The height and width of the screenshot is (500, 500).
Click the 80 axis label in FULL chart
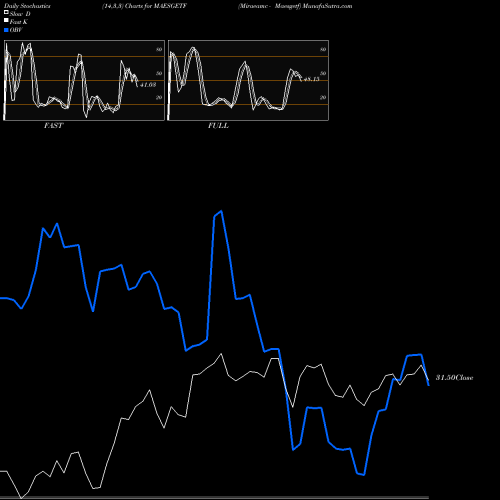click(323, 49)
